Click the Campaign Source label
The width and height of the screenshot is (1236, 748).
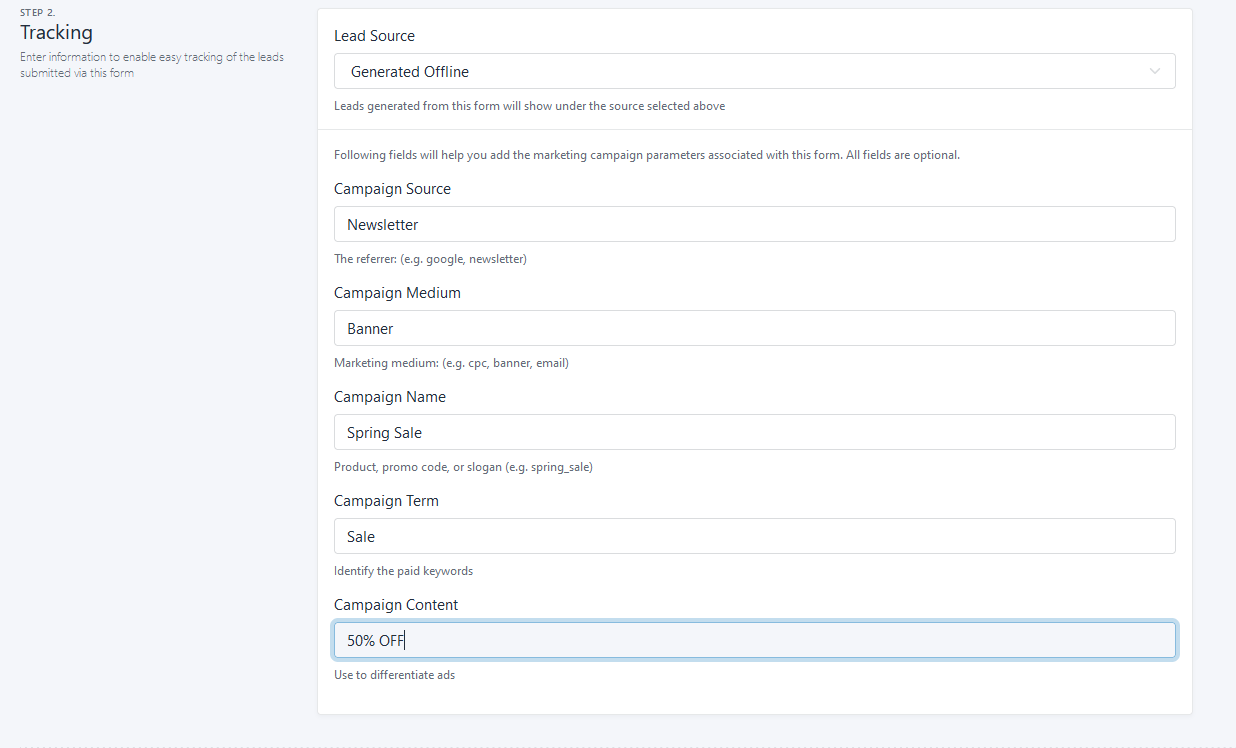point(392,189)
